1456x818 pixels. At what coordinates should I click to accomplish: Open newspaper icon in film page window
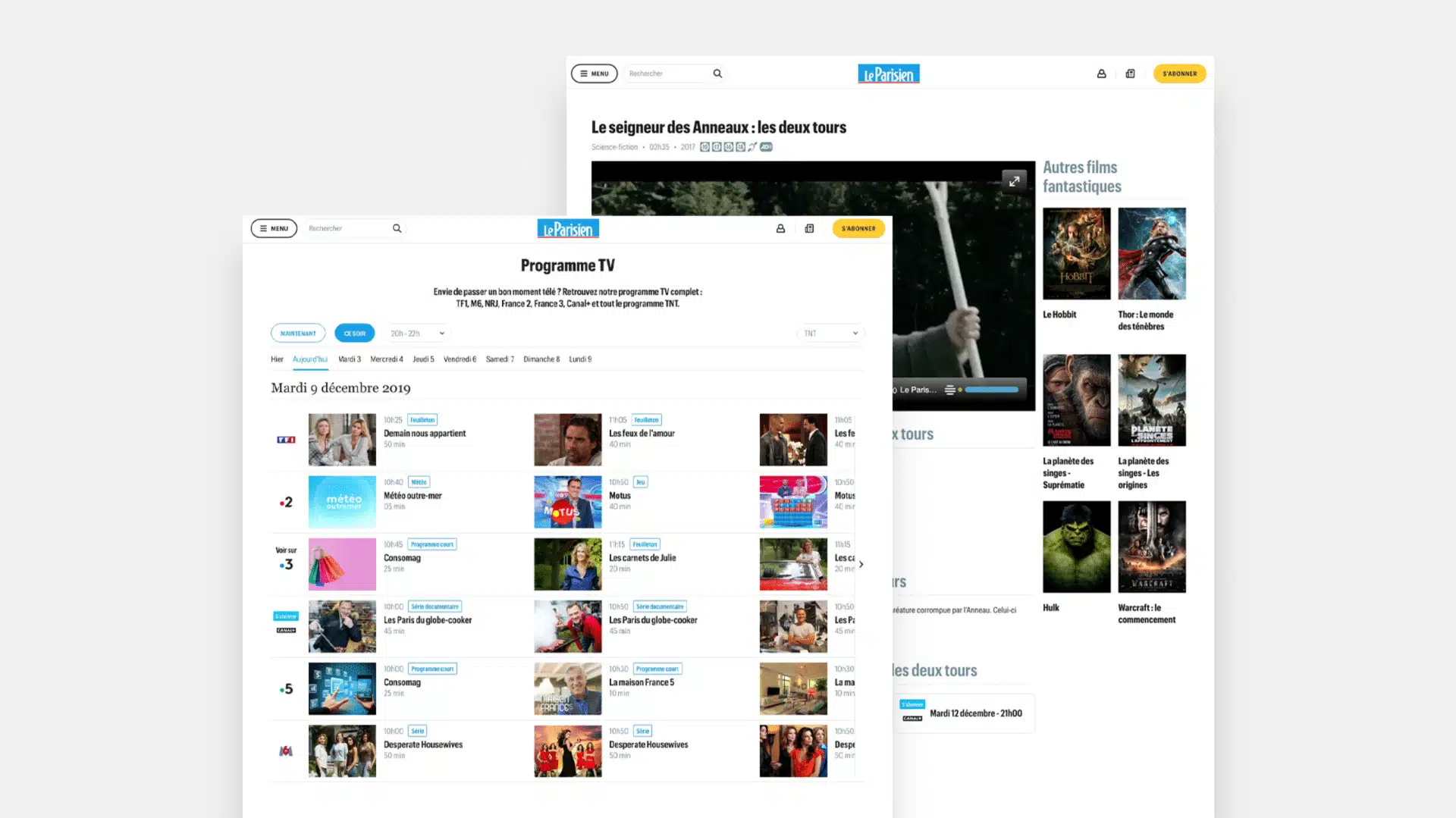pyautogui.click(x=1130, y=74)
